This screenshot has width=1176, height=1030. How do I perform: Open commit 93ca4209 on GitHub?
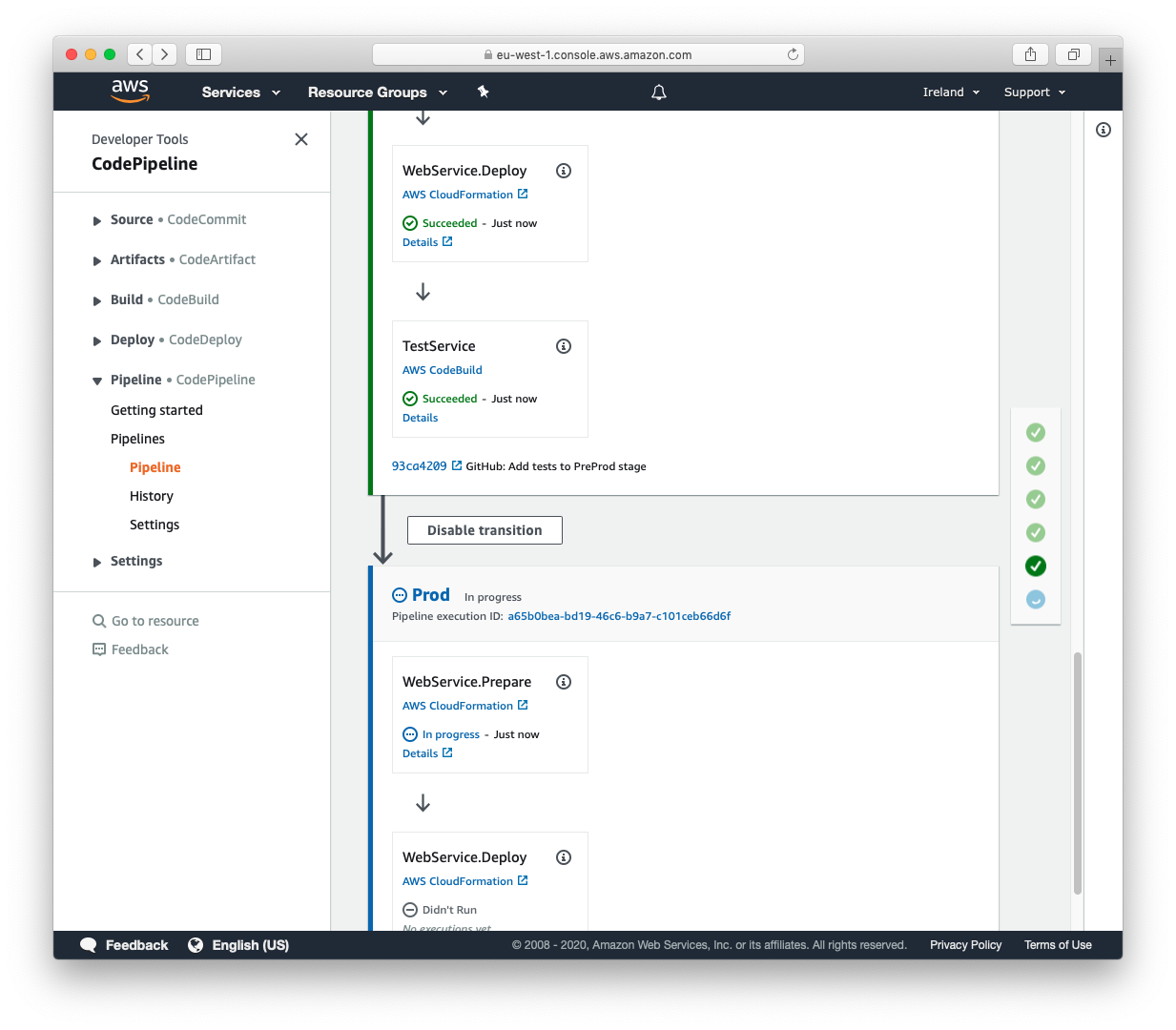pyautogui.click(x=420, y=466)
